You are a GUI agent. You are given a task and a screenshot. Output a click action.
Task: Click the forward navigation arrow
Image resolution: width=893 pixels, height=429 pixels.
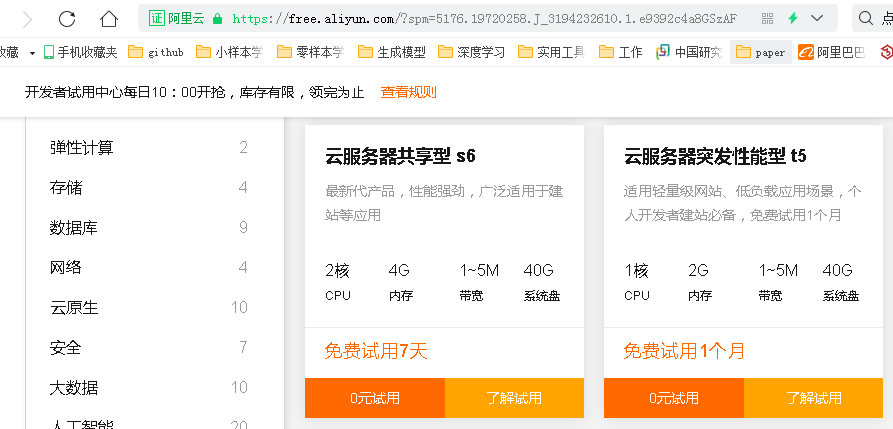[27, 19]
